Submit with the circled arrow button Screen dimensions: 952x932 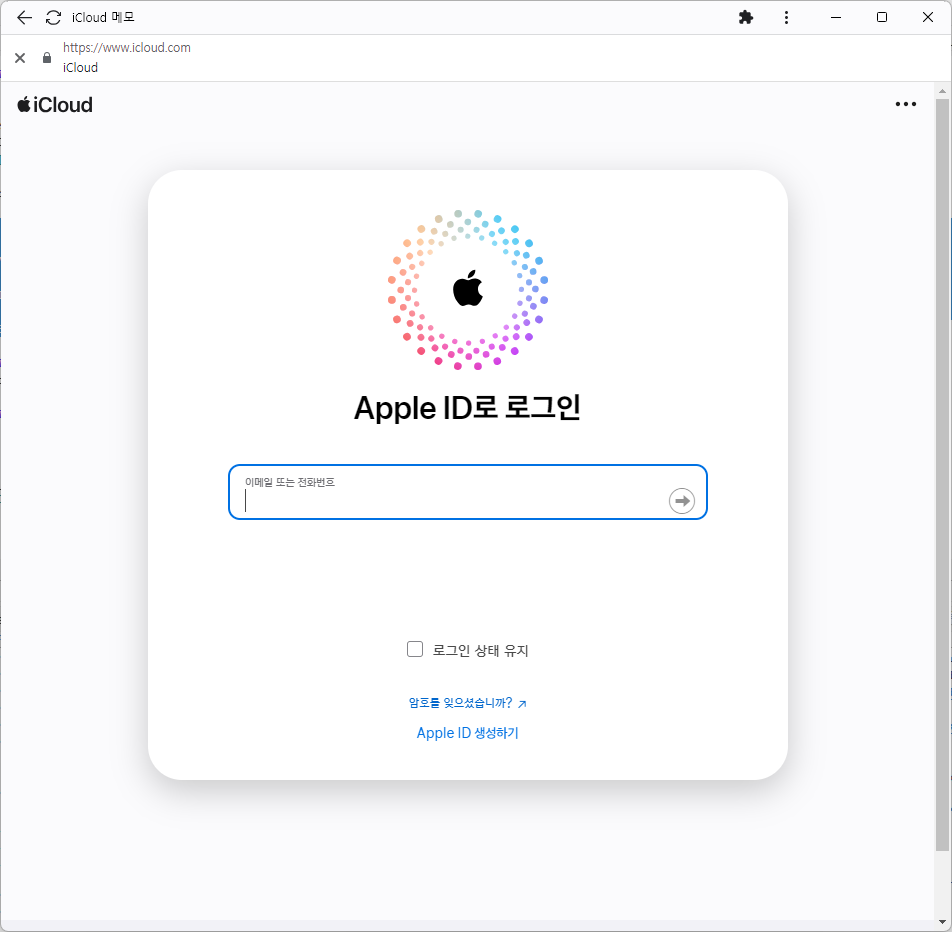point(681,501)
